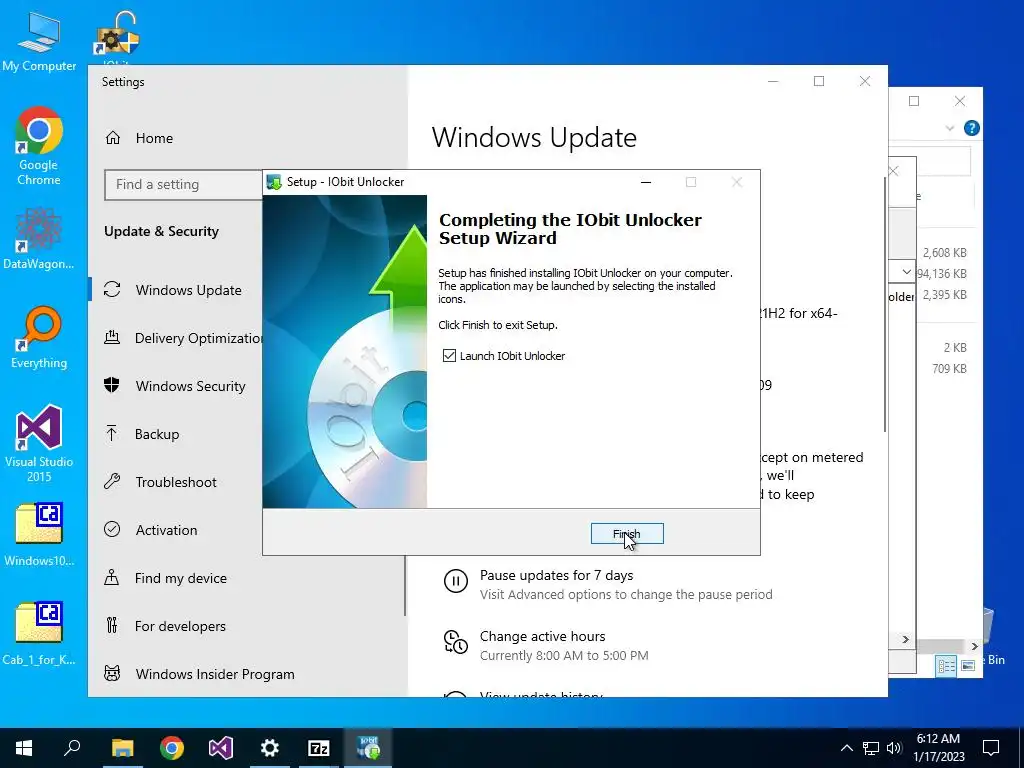The width and height of the screenshot is (1024, 768).
Task: Open Troubleshoot settings page
Action: point(176,482)
